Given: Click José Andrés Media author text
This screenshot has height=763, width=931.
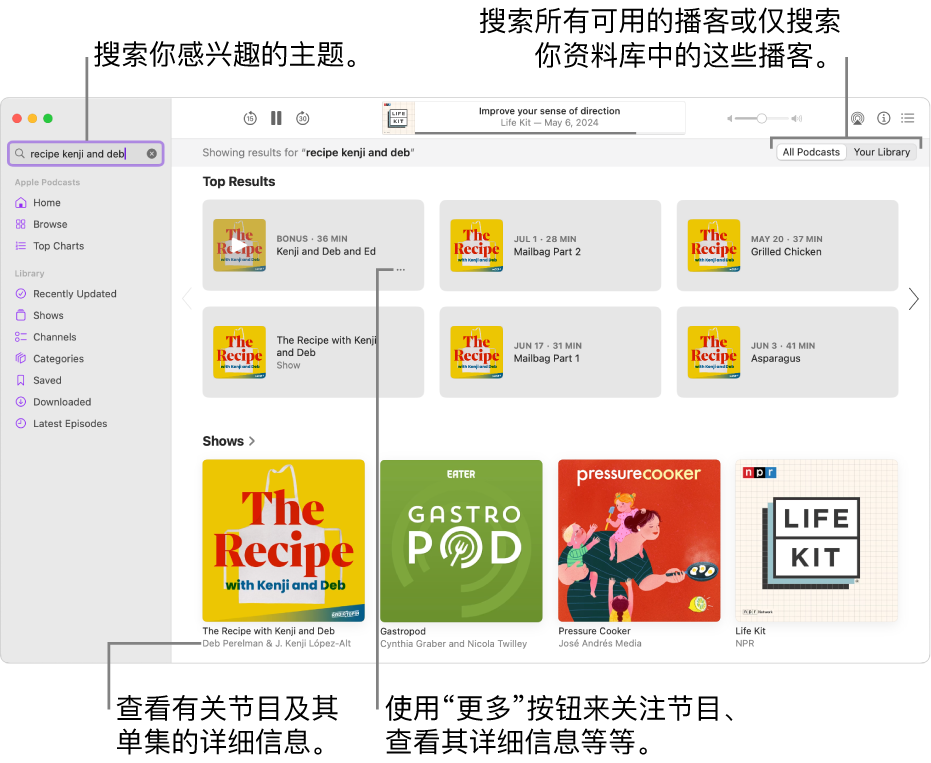Looking at the screenshot, I should tap(600, 644).
